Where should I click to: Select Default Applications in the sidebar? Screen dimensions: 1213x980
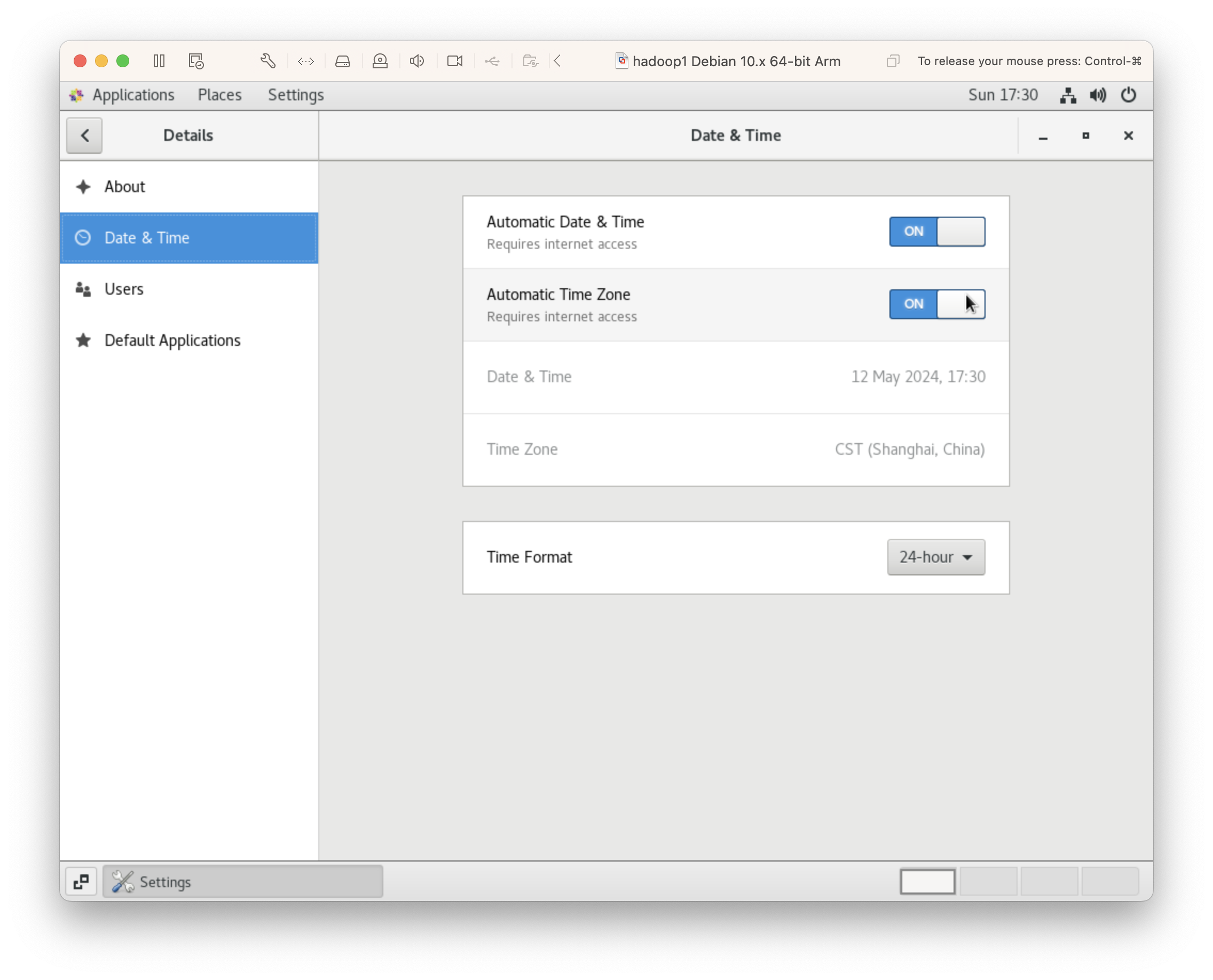coord(188,341)
